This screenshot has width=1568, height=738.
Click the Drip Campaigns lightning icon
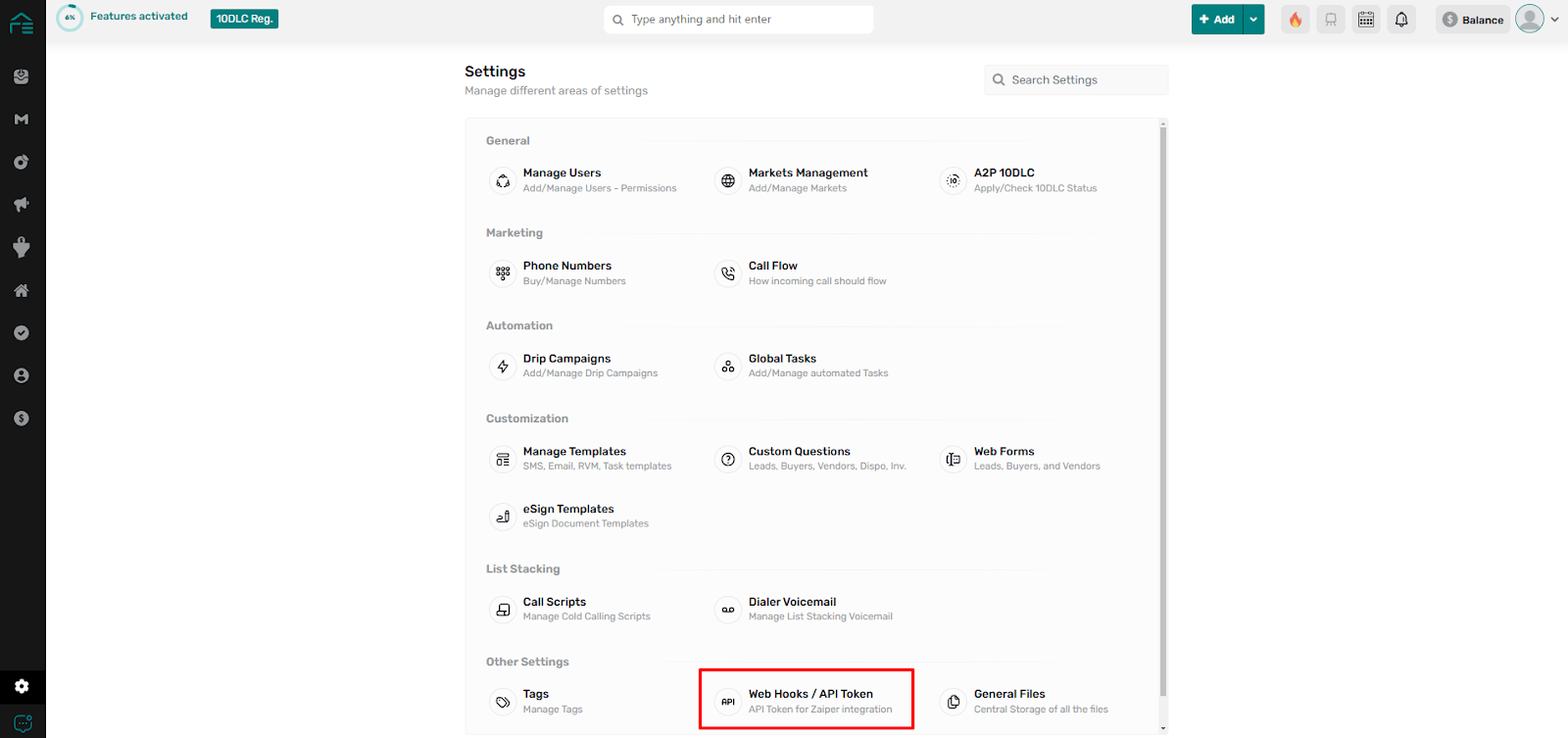pos(503,367)
